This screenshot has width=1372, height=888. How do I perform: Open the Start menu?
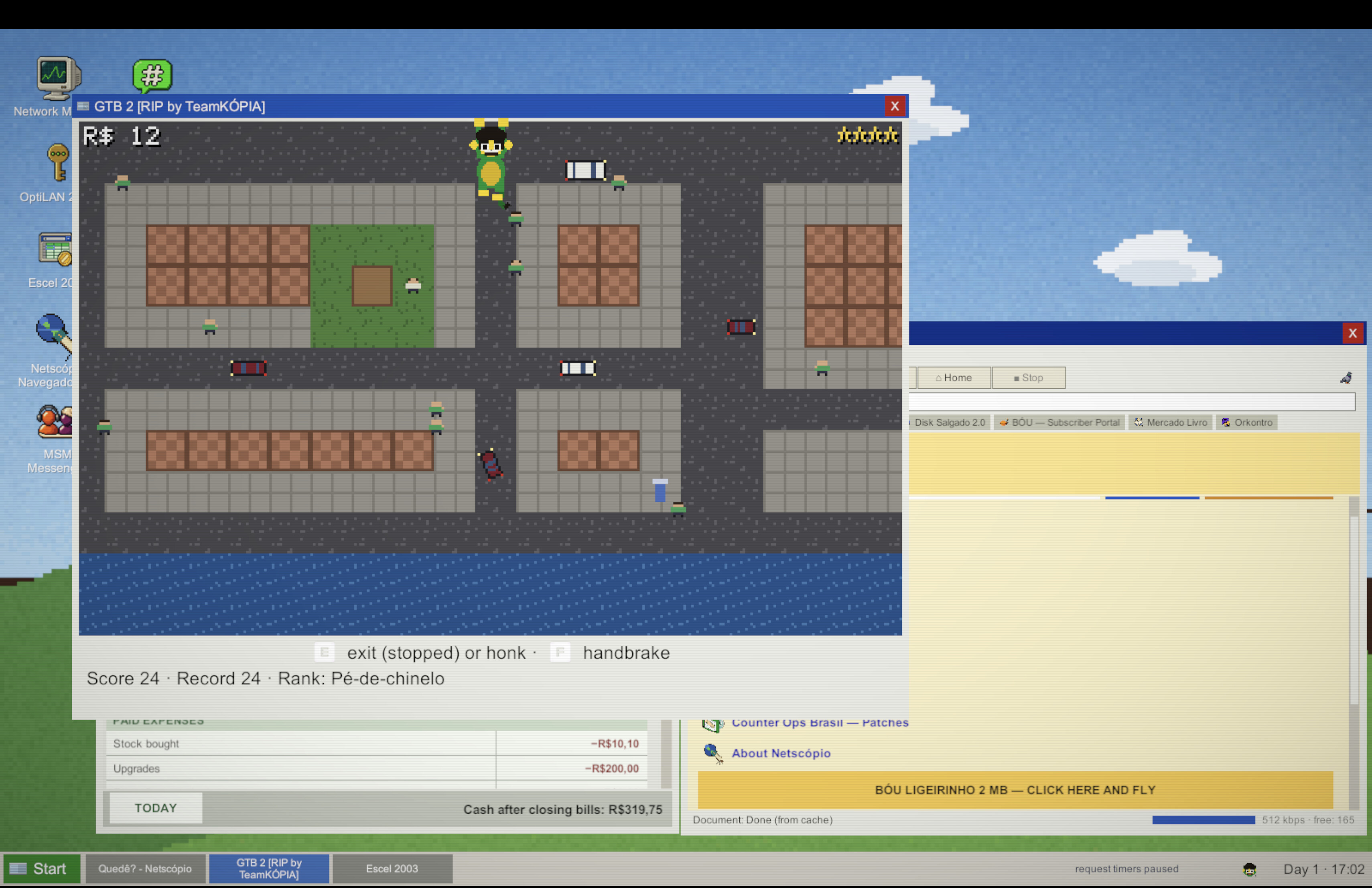pyautogui.click(x=41, y=868)
